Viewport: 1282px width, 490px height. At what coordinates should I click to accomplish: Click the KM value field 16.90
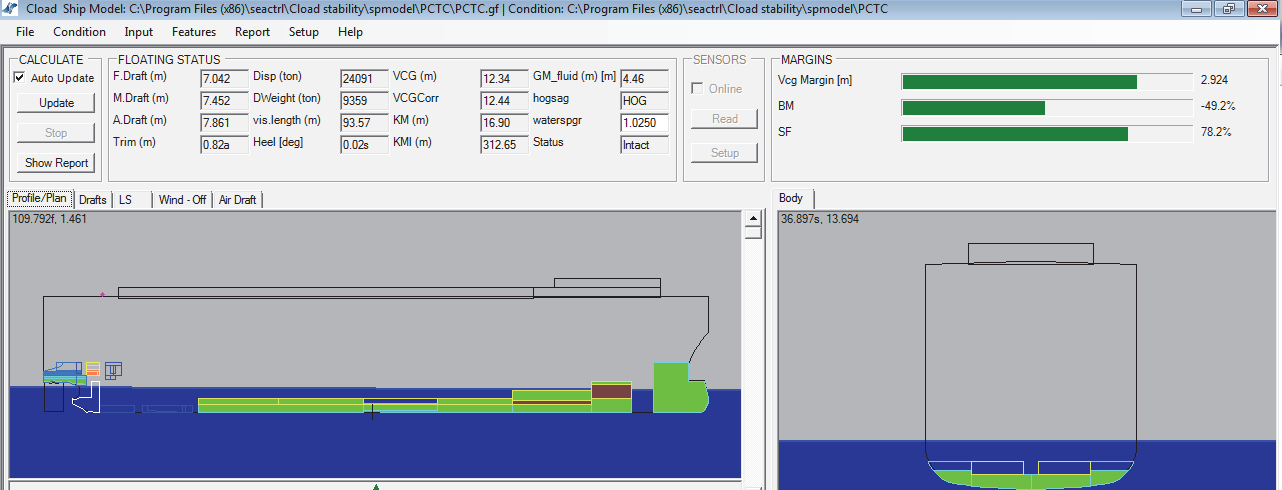[504, 122]
